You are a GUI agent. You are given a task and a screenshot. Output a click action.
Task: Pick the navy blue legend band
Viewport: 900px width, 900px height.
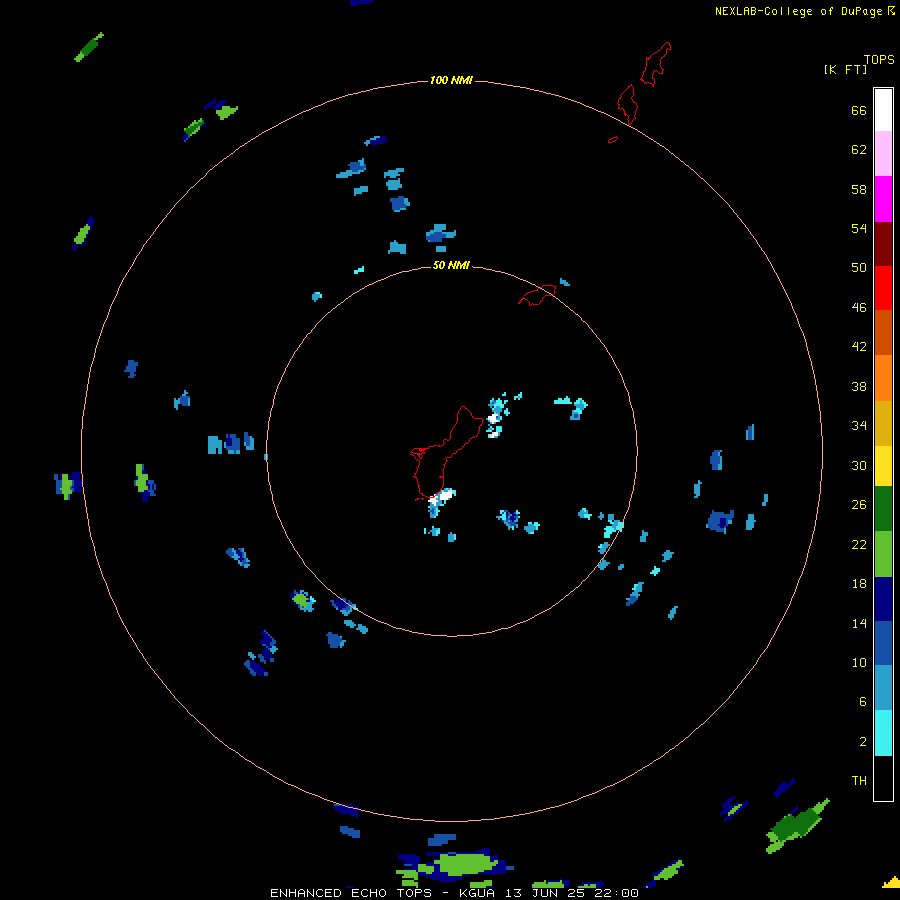click(x=883, y=599)
